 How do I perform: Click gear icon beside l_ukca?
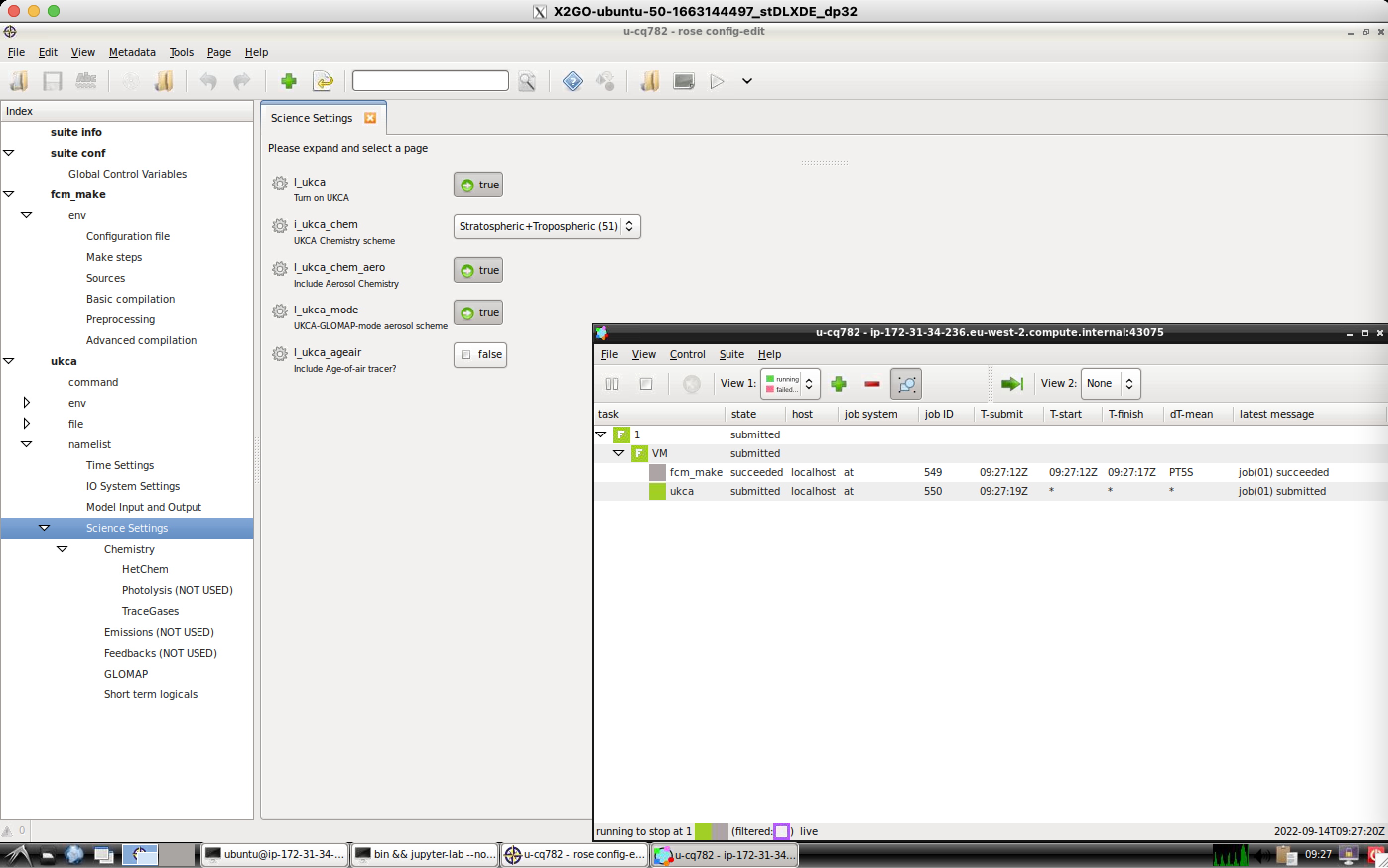pos(280,183)
